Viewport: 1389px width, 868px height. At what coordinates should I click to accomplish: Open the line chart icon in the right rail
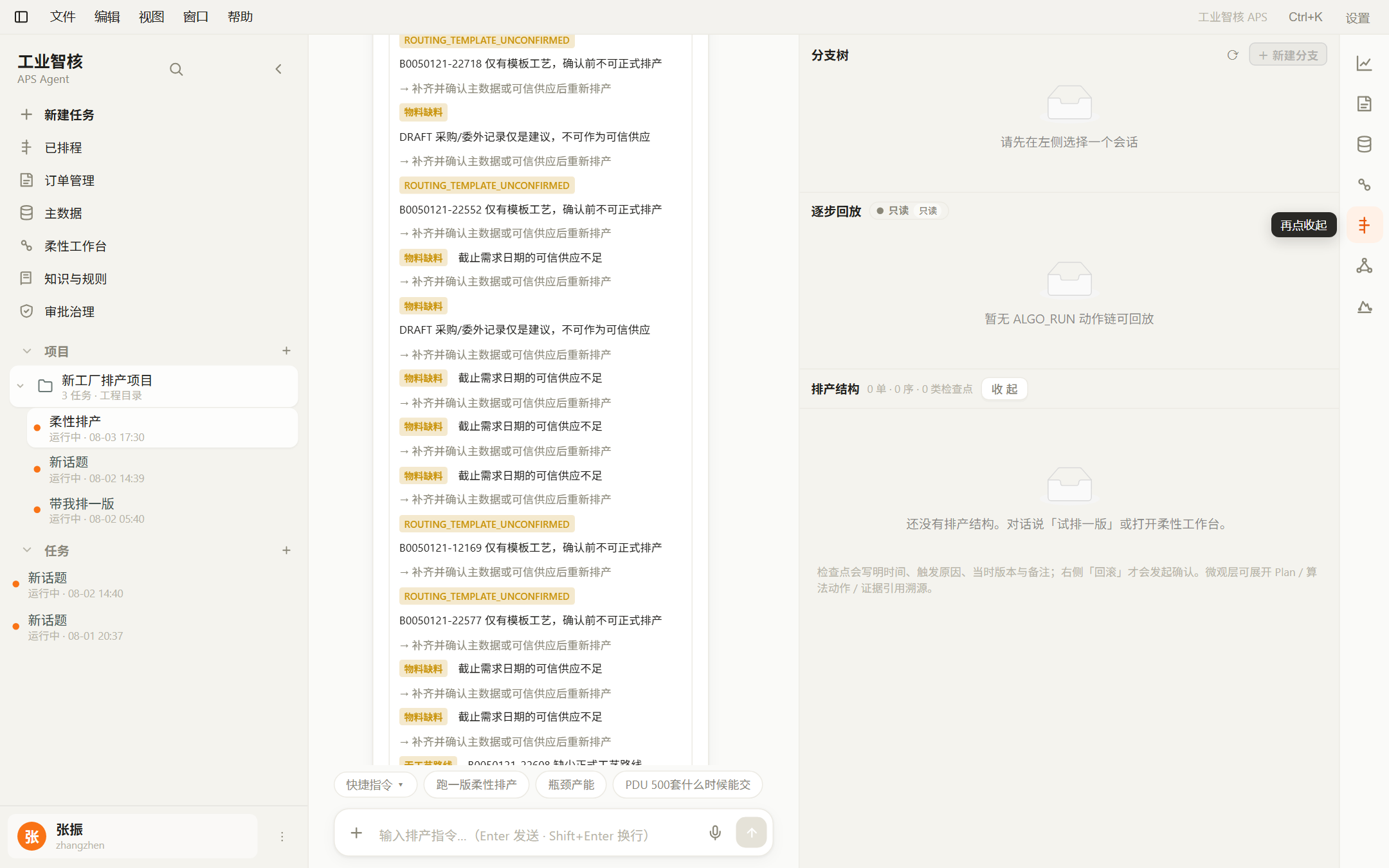pyautogui.click(x=1365, y=64)
